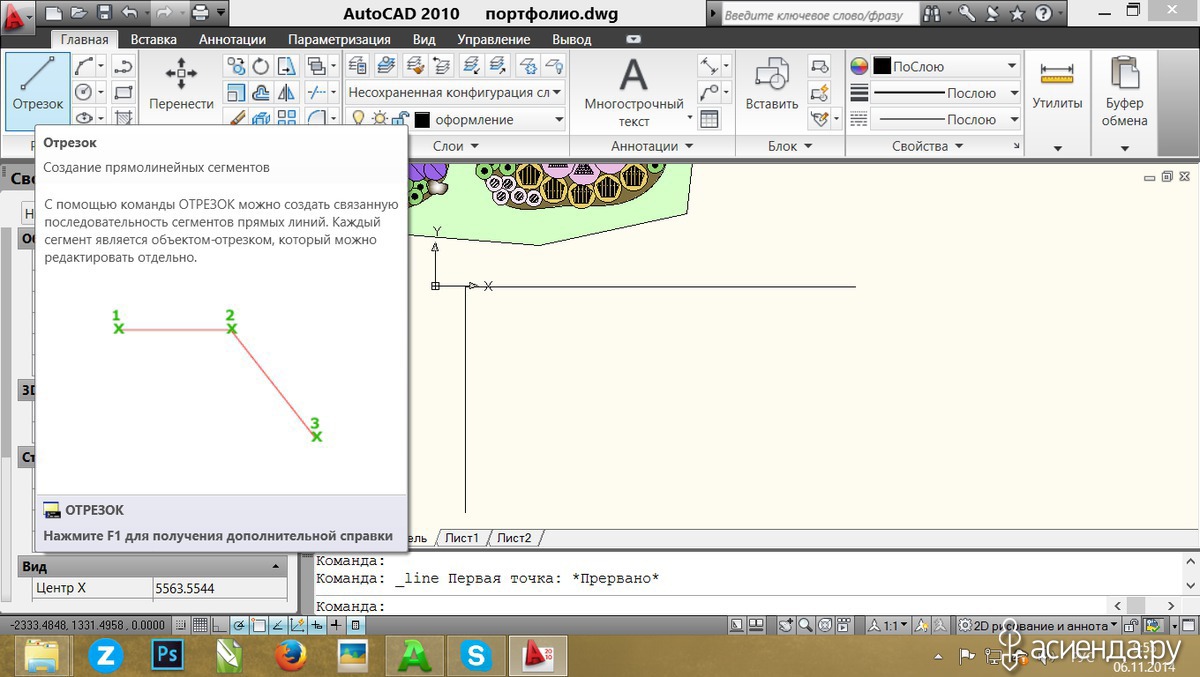This screenshot has width=1200, height=677.
Task: Undo the last action
Action: point(129,14)
